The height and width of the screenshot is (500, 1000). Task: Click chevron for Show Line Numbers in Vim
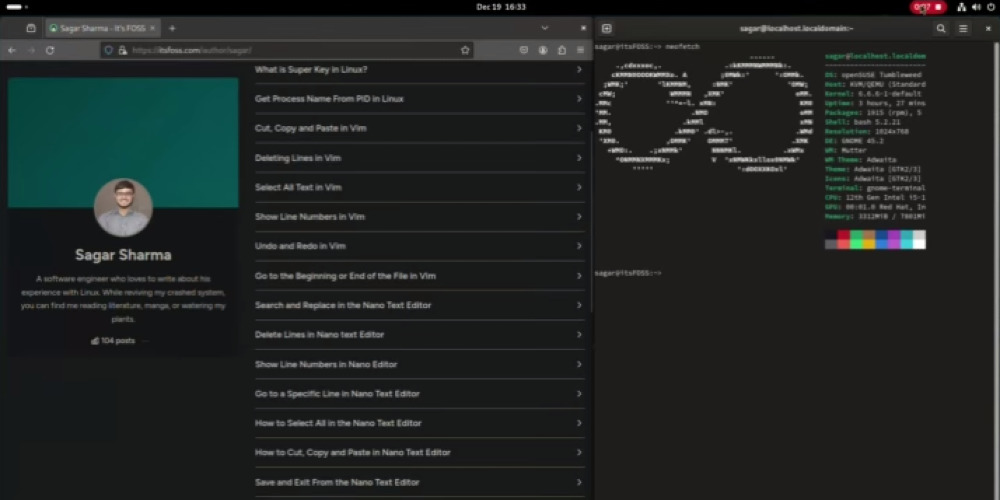(579, 217)
